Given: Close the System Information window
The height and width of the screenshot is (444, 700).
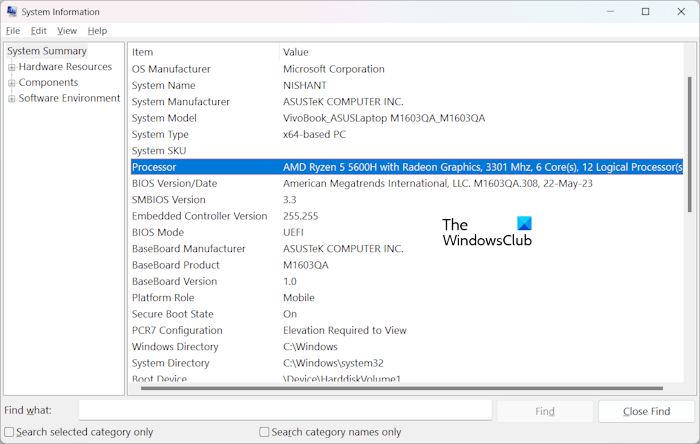Looking at the screenshot, I should pyautogui.click(x=681, y=12).
